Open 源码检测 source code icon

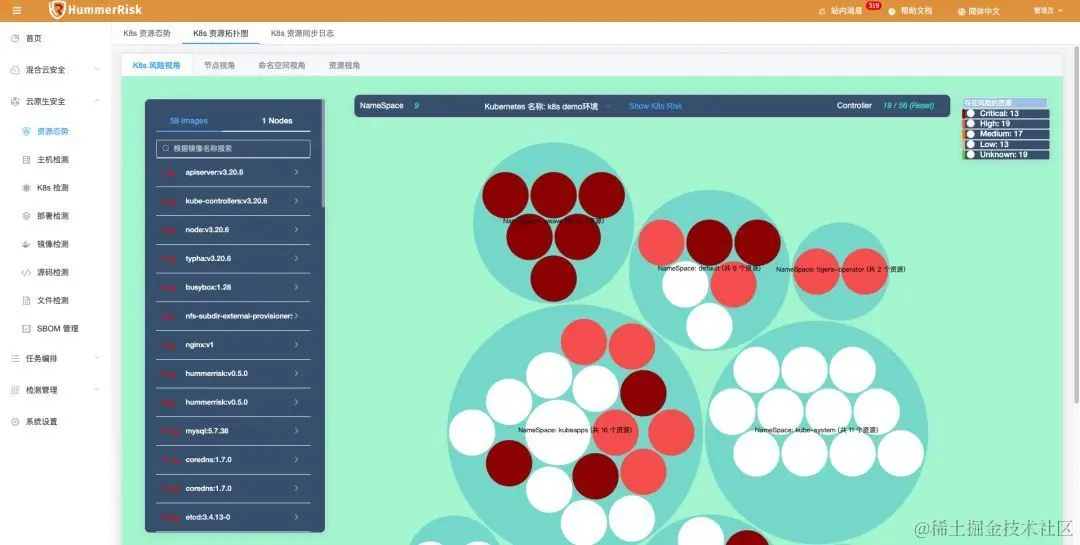coord(26,272)
